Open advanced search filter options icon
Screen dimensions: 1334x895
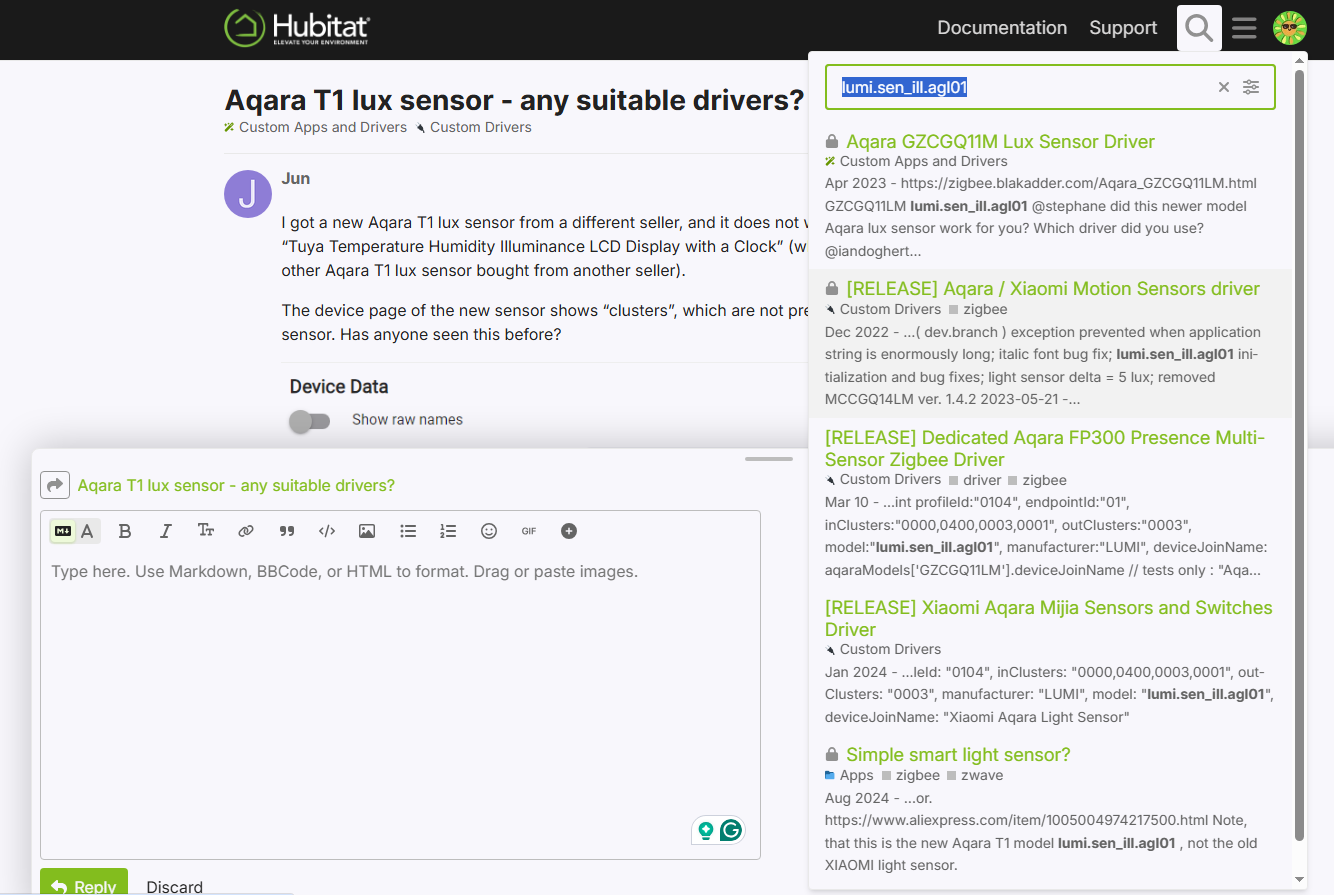pyautogui.click(x=1251, y=87)
